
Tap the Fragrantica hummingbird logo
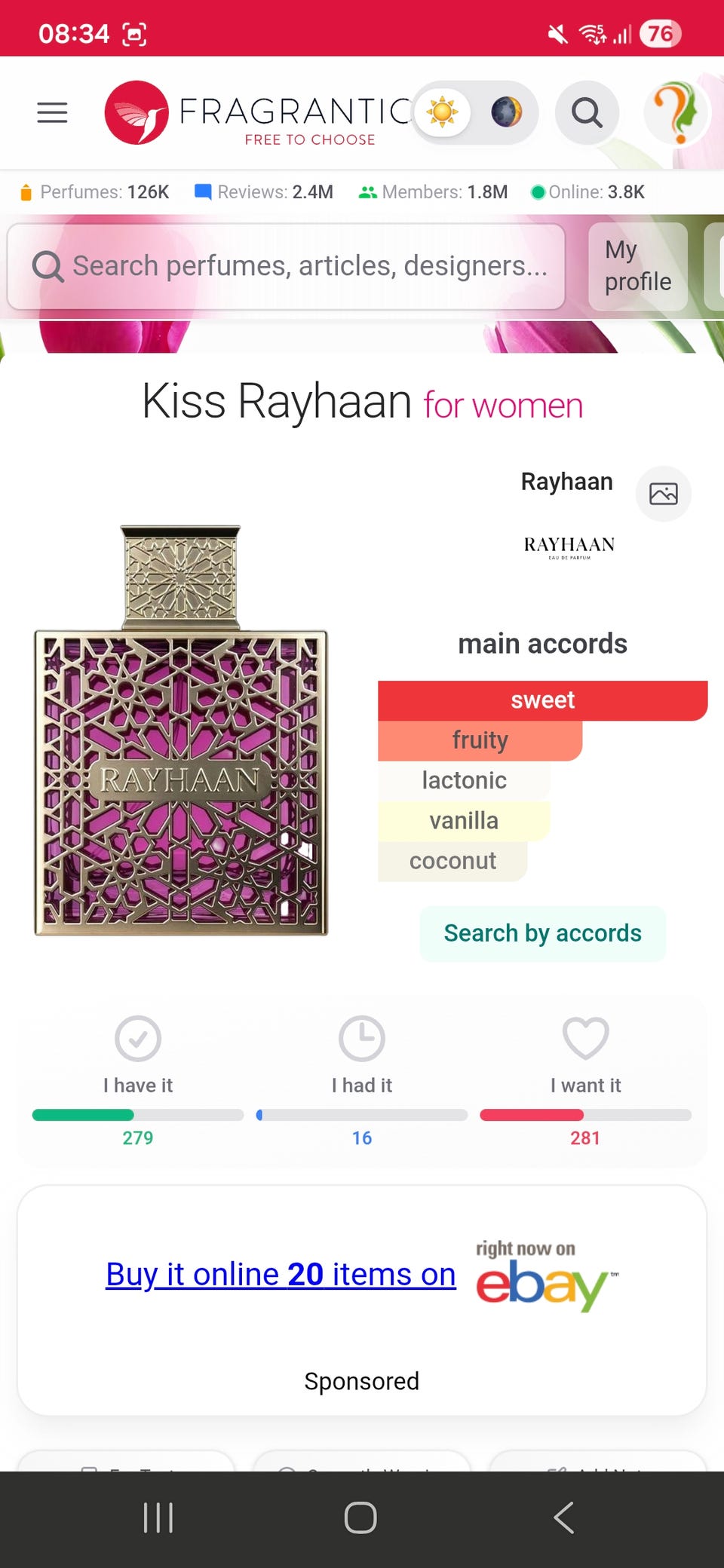pos(137,113)
